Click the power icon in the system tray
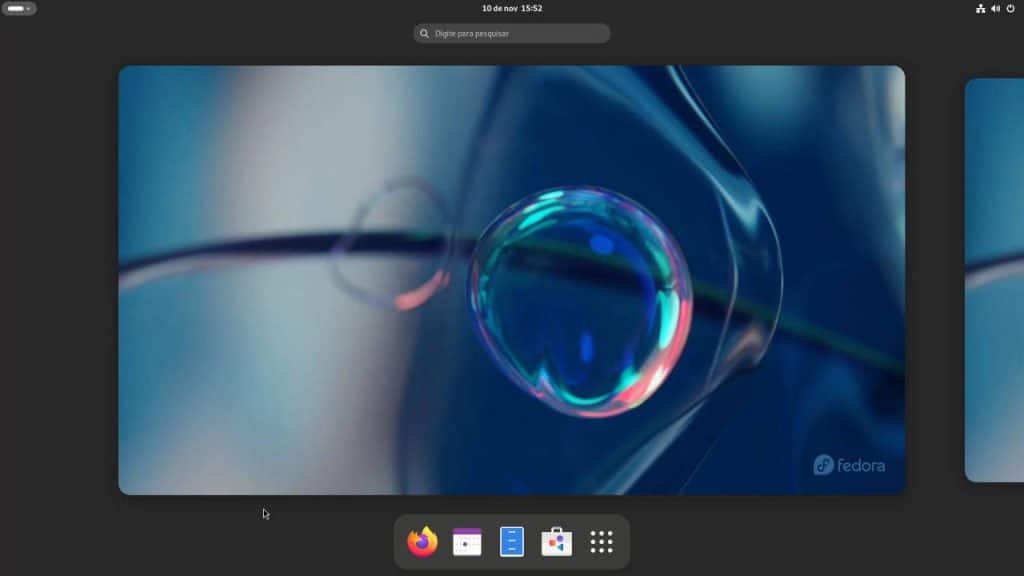This screenshot has width=1024, height=576. (1008, 8)
